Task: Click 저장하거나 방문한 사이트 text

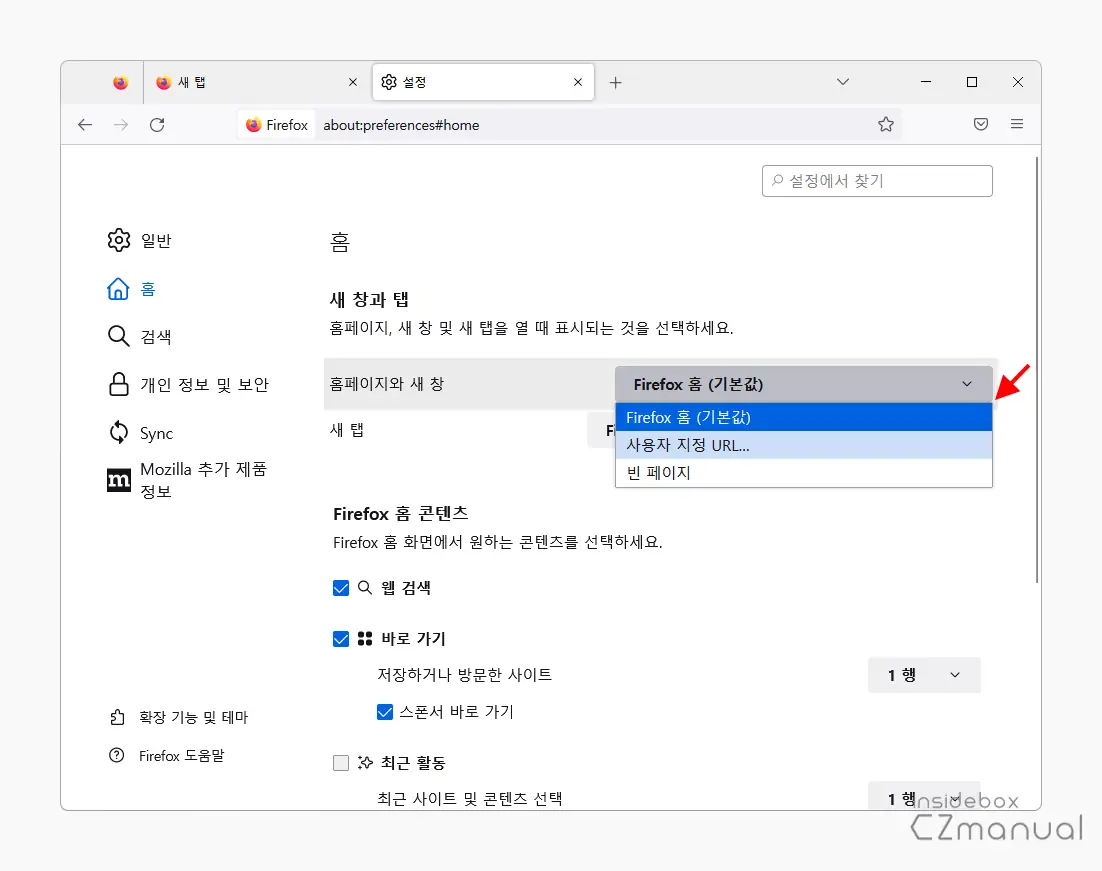Action: [465, 675]
